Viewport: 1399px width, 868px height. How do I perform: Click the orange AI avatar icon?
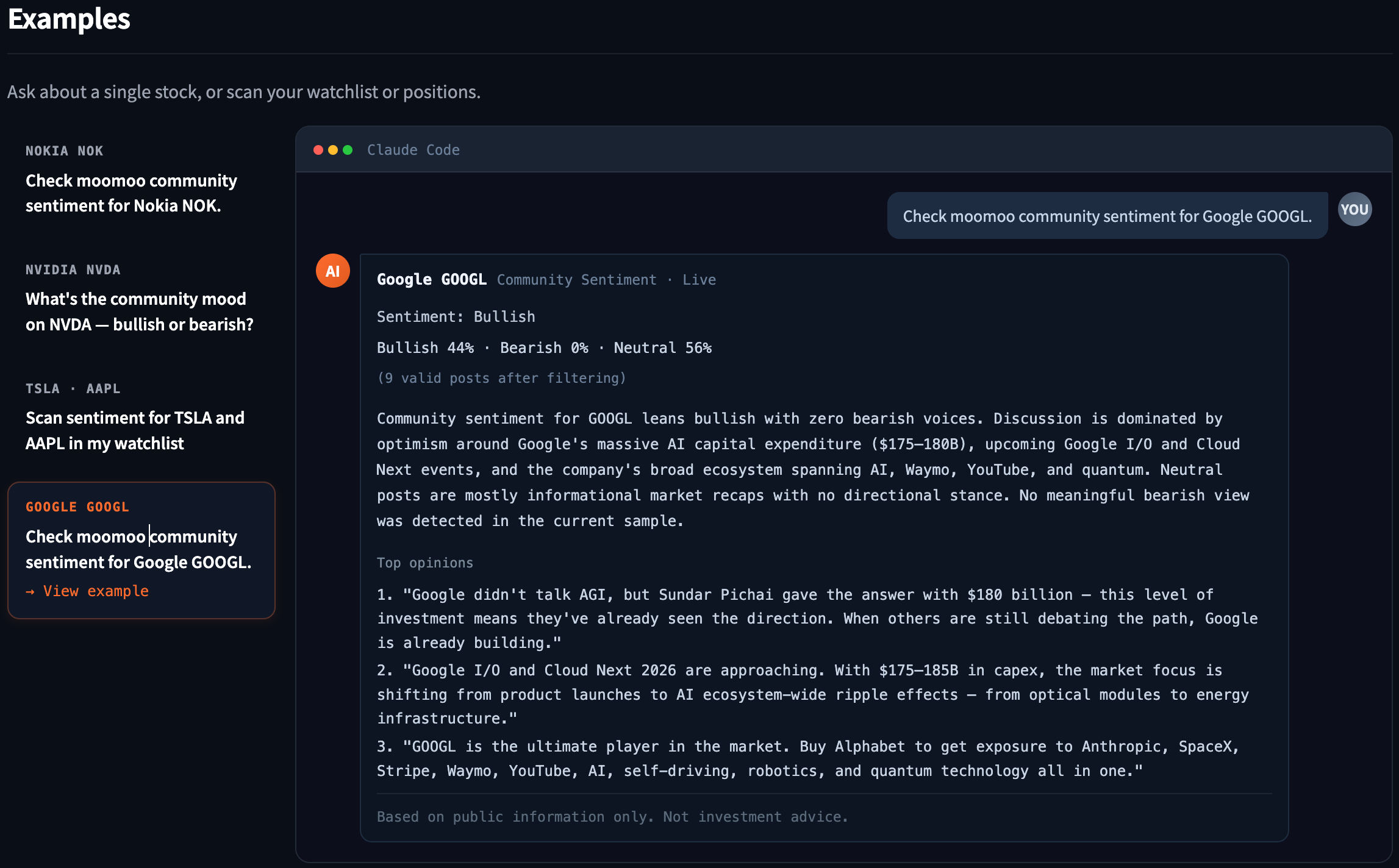[x=332, y=271]
